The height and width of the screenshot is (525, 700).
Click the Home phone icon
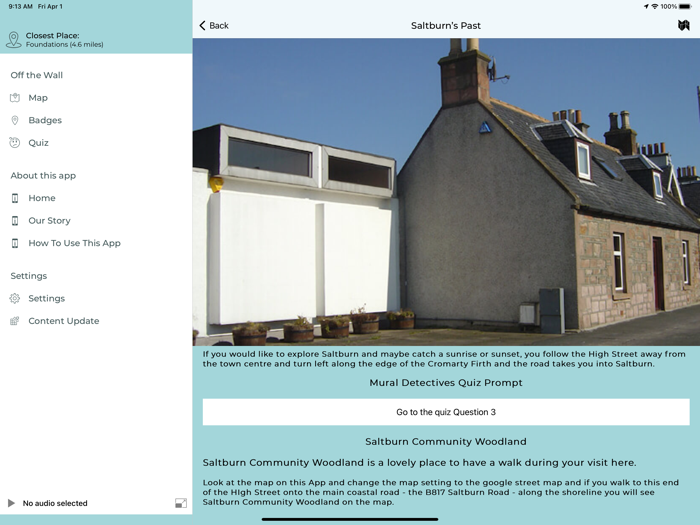click(x=15, y=198)
